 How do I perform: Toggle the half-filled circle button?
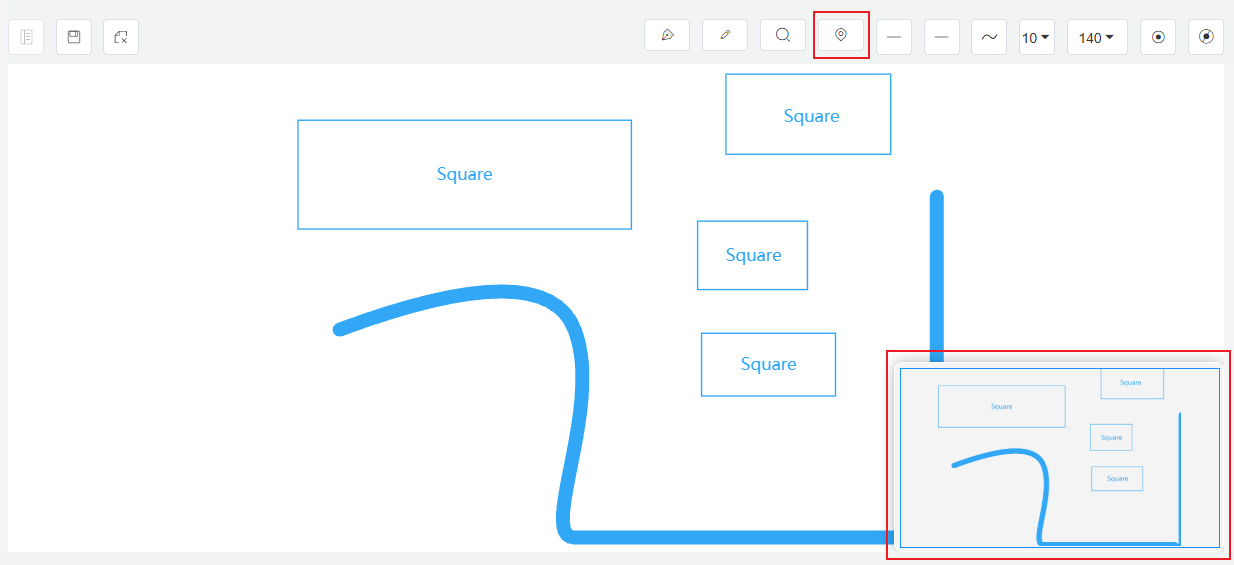[1206, 37]
